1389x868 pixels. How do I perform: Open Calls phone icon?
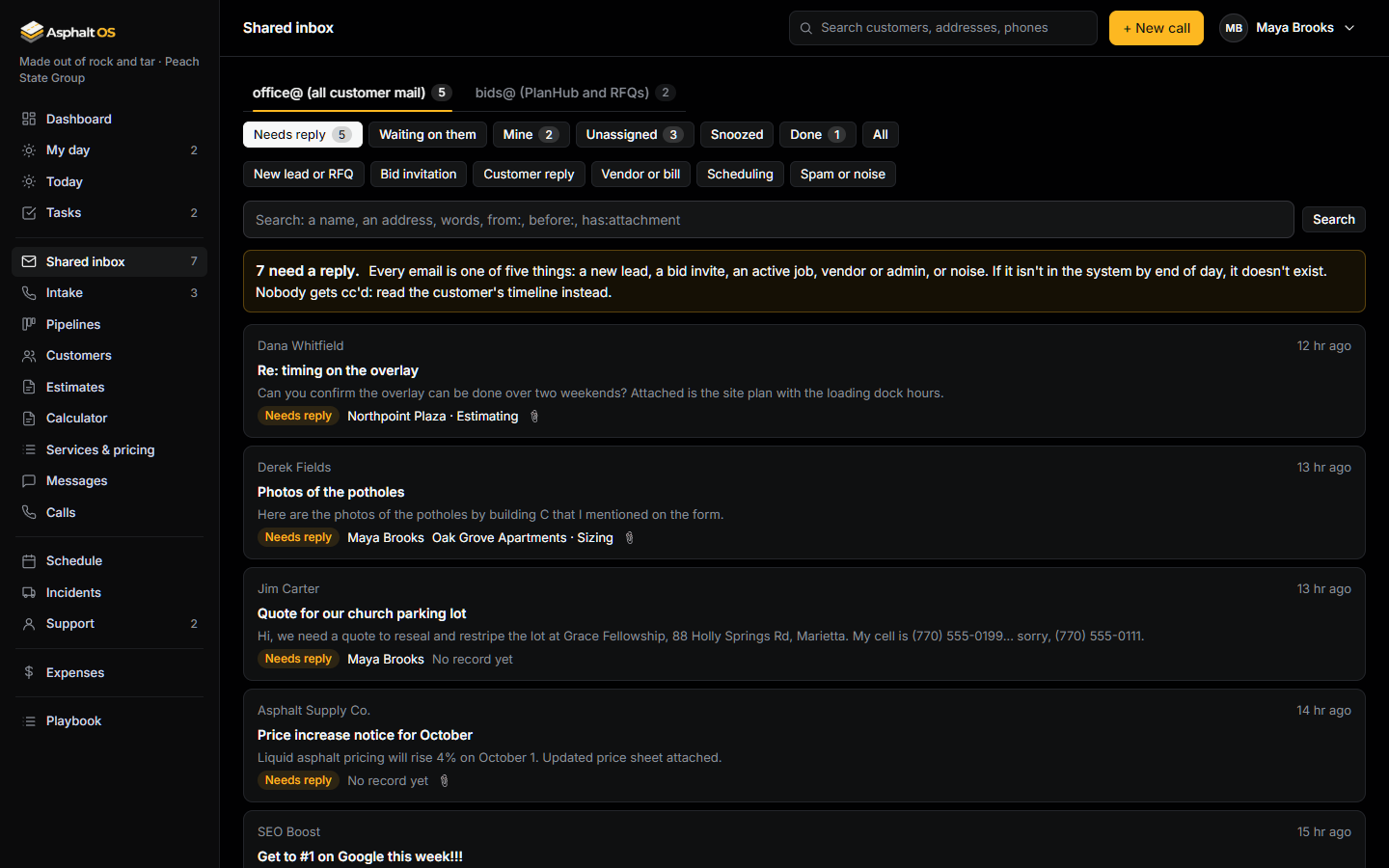[x=29, y=512]
